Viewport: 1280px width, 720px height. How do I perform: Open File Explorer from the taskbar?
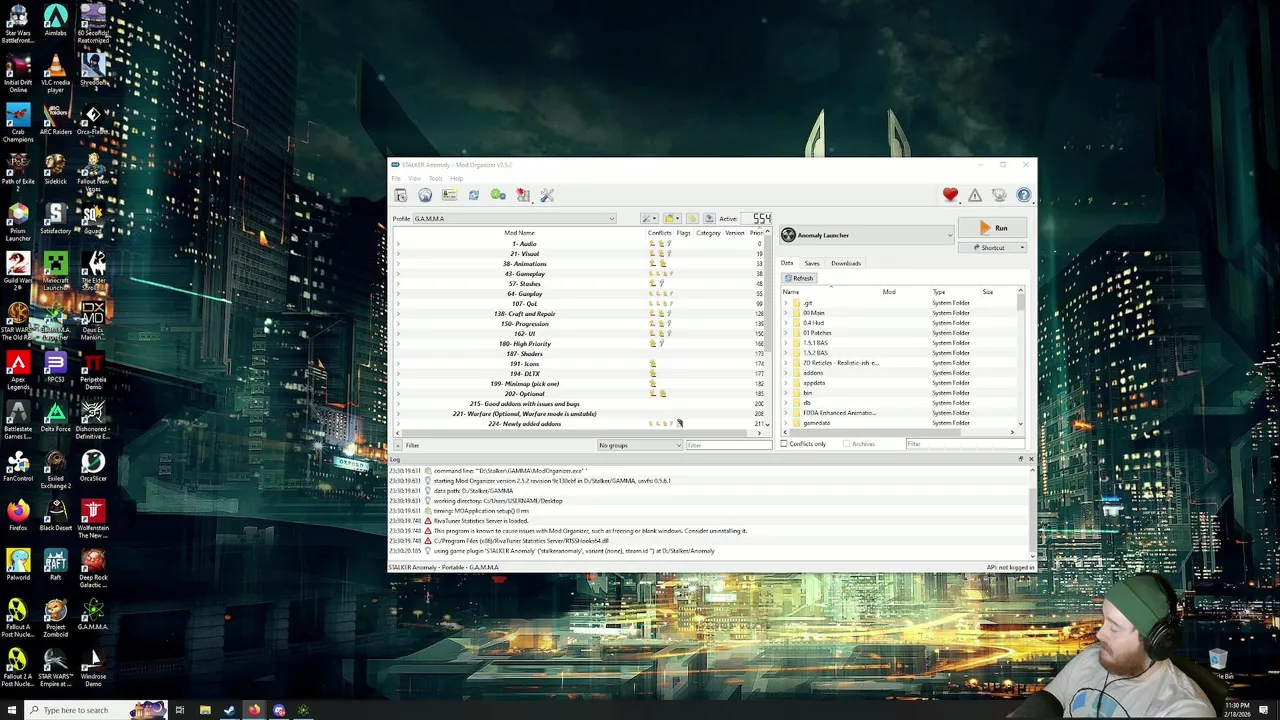click(x=205, y=710)
